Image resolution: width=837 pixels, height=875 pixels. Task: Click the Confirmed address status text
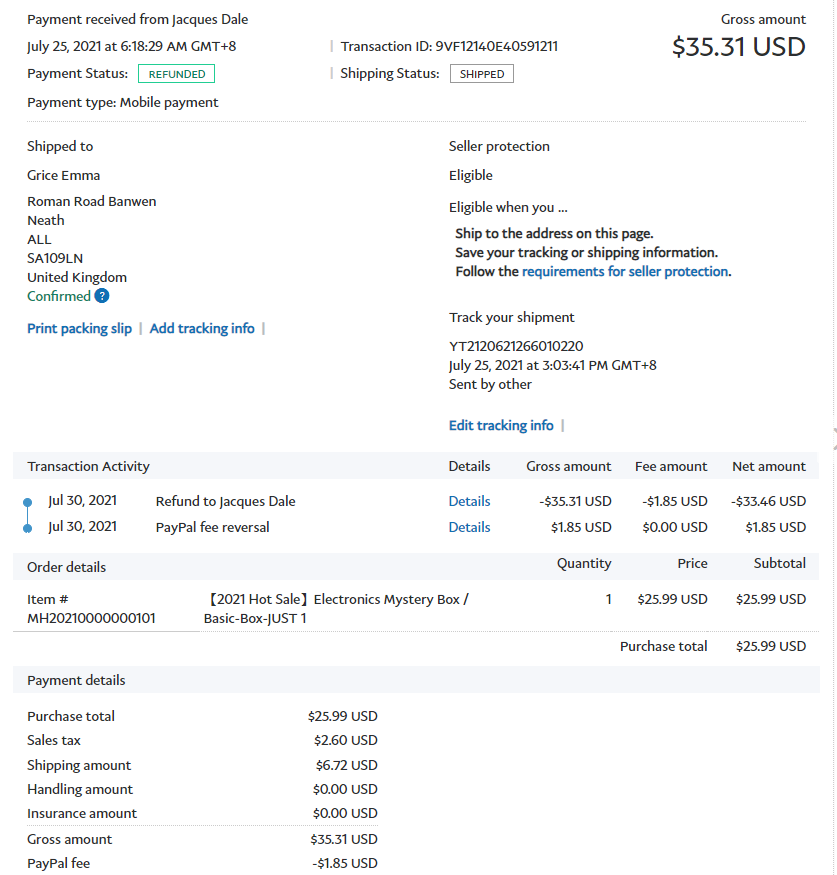58,296
